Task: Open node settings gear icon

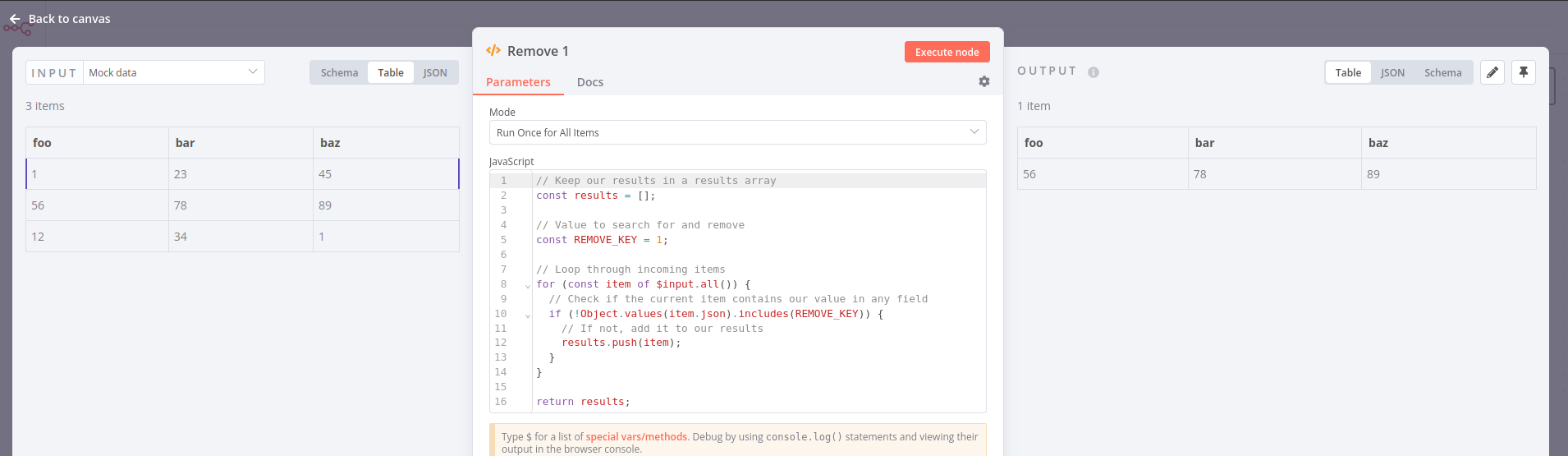Action: point(983,81)
